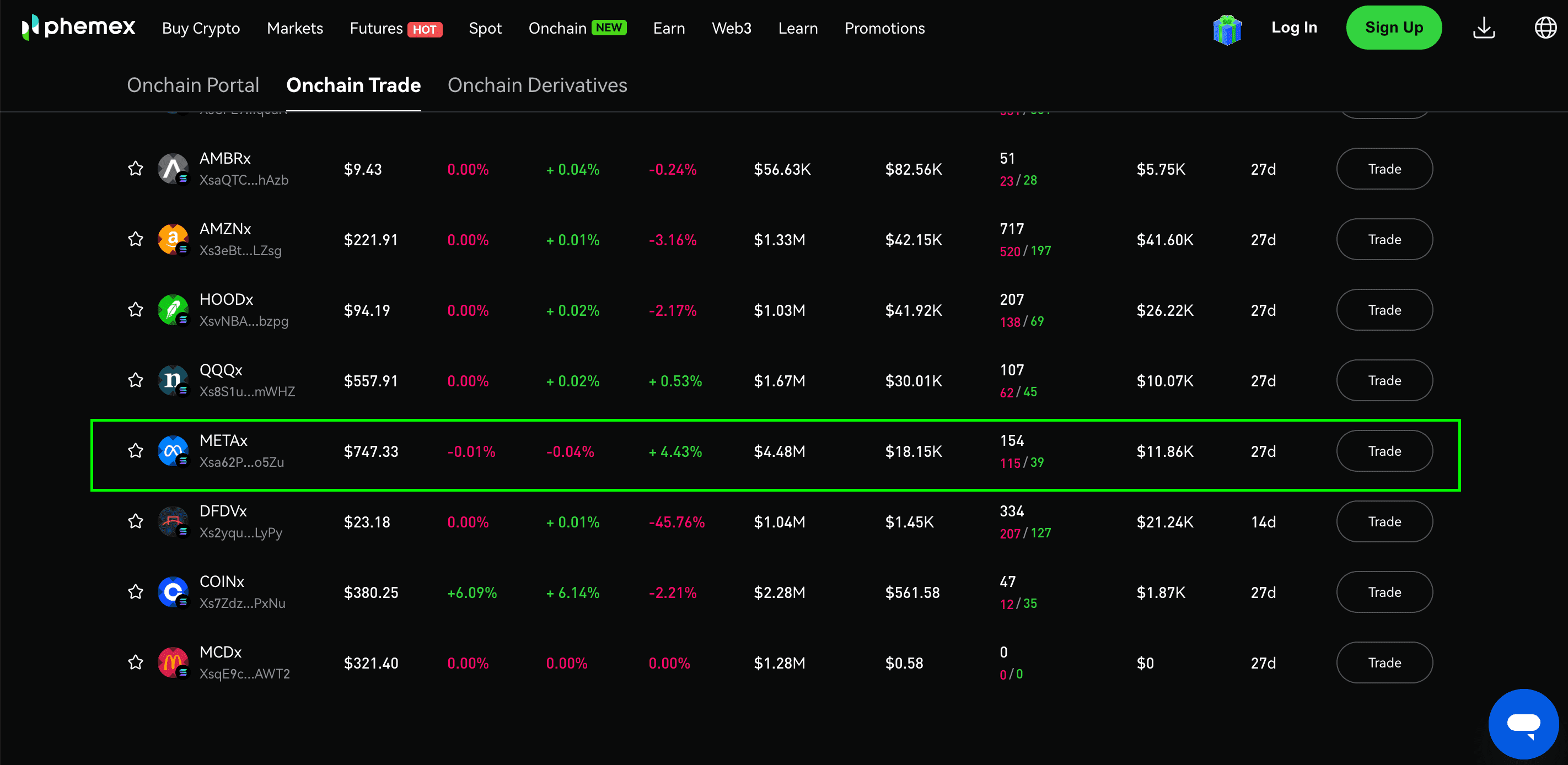This screenshot has width=1568, height=765.
Task: Click the COINx Coinbase token logo
Action: (x=173, y=593)
